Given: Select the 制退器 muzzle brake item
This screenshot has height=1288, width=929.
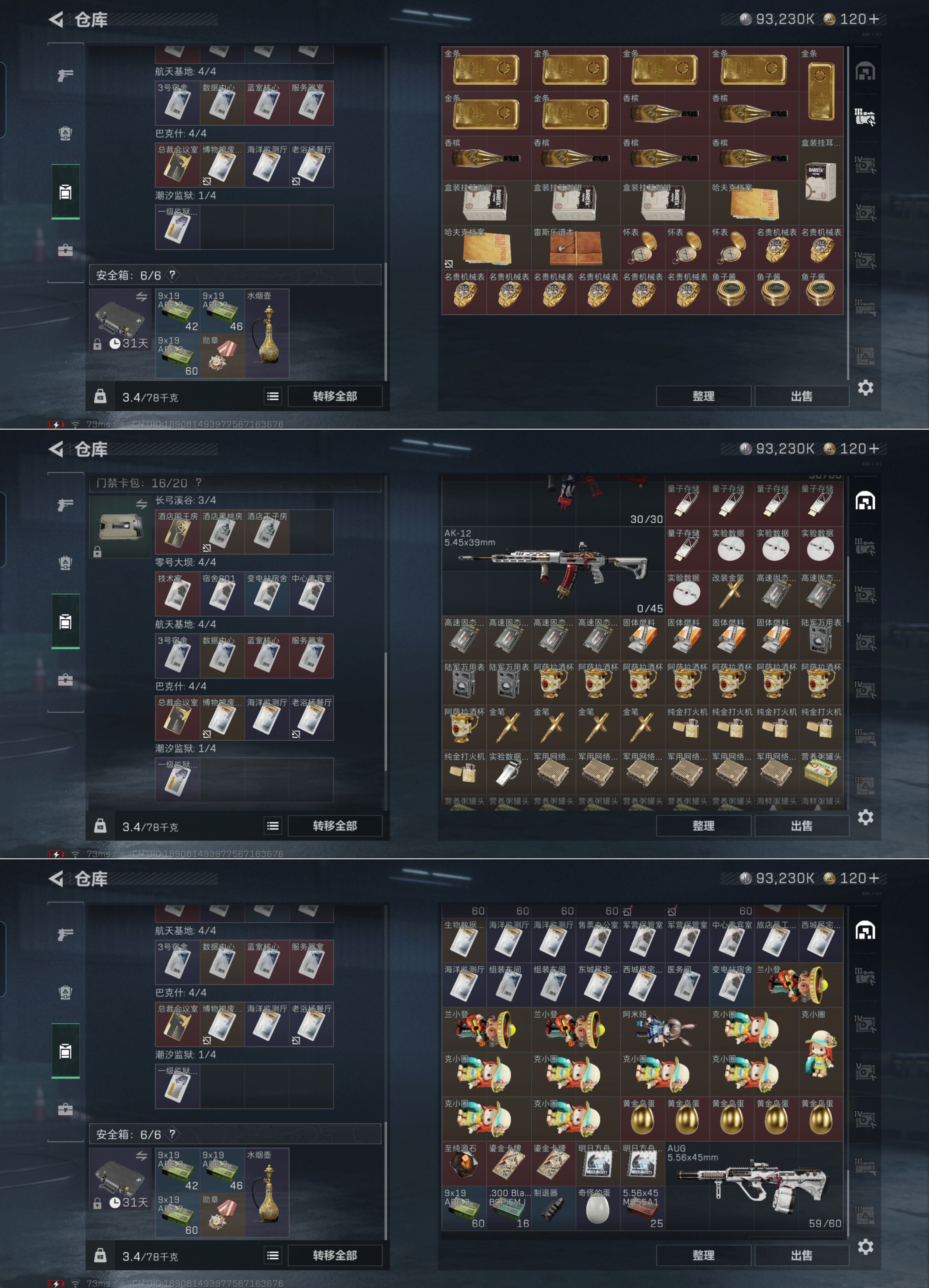Looking at the screenshot, I should pos(553,1209).
